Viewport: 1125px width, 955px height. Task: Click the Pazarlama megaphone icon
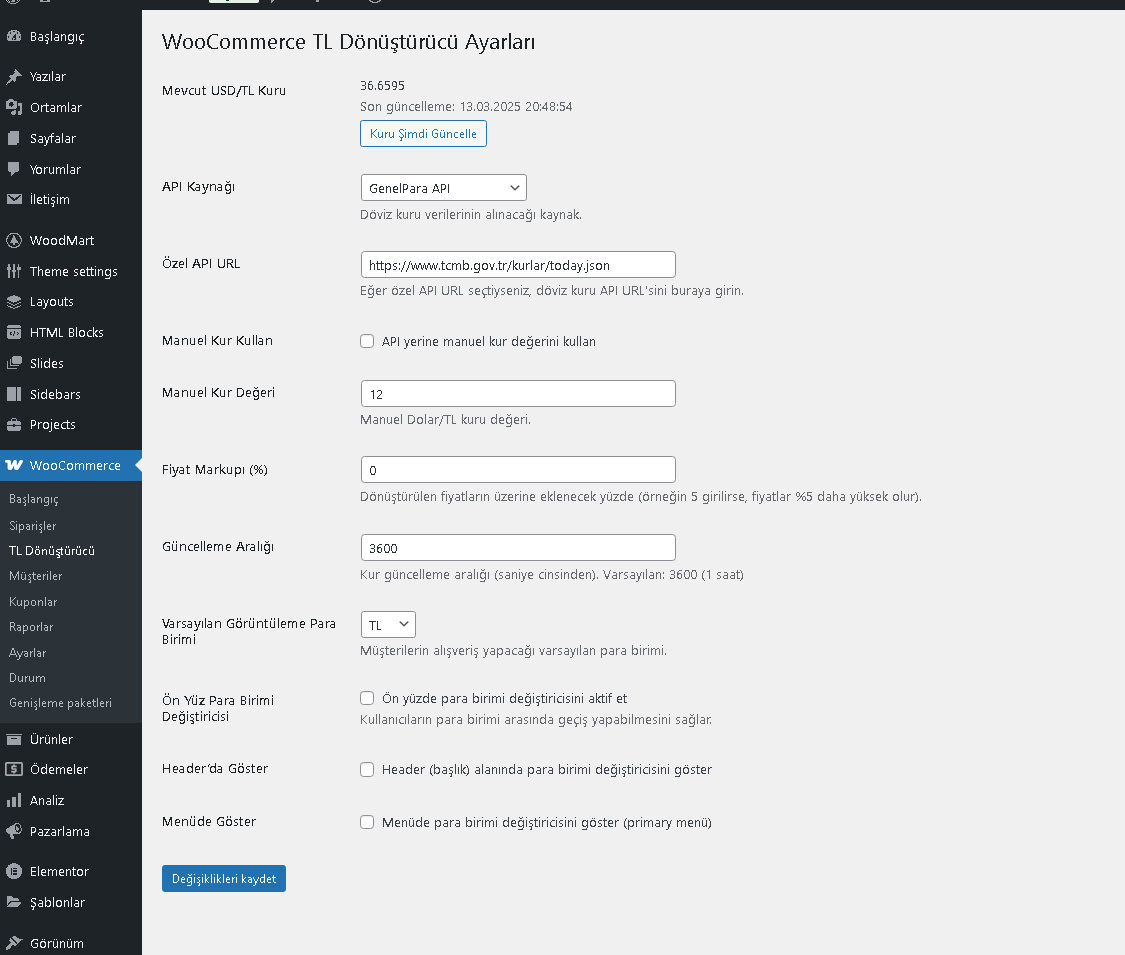(x=14, y=831)
